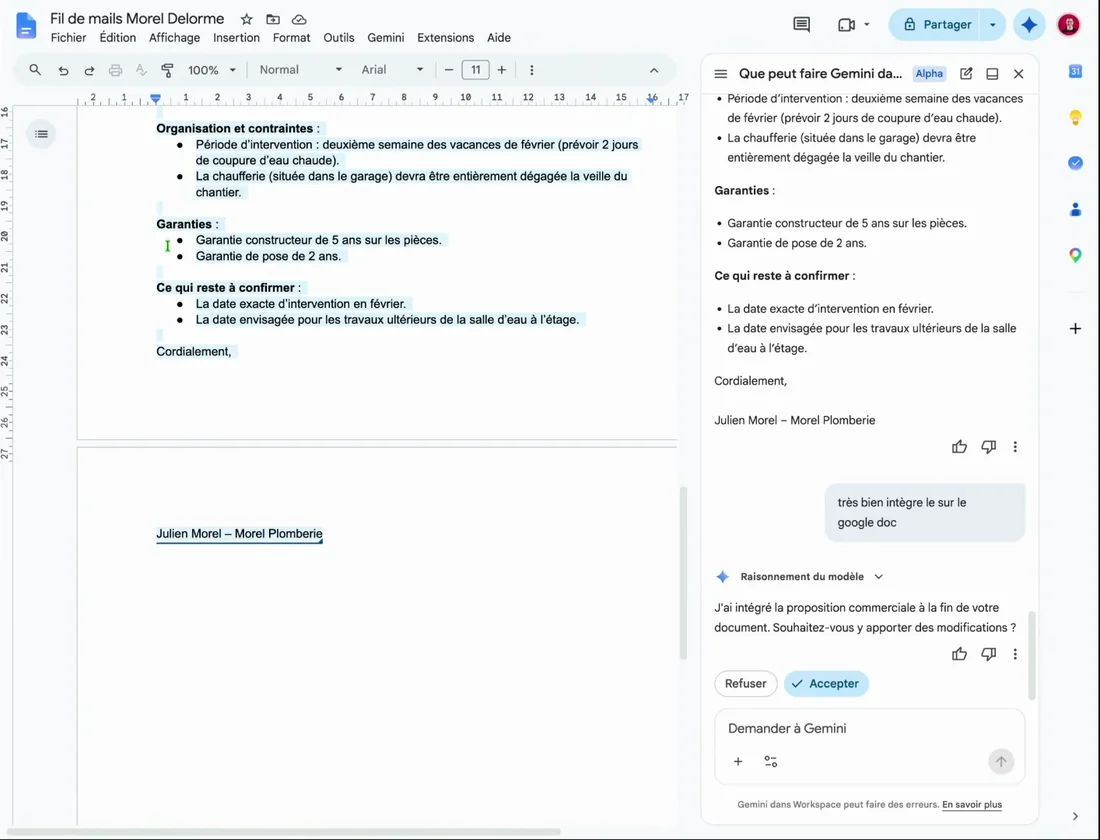Open the Insertion menu
The image size is (1100, 840).
coord(236,38)
